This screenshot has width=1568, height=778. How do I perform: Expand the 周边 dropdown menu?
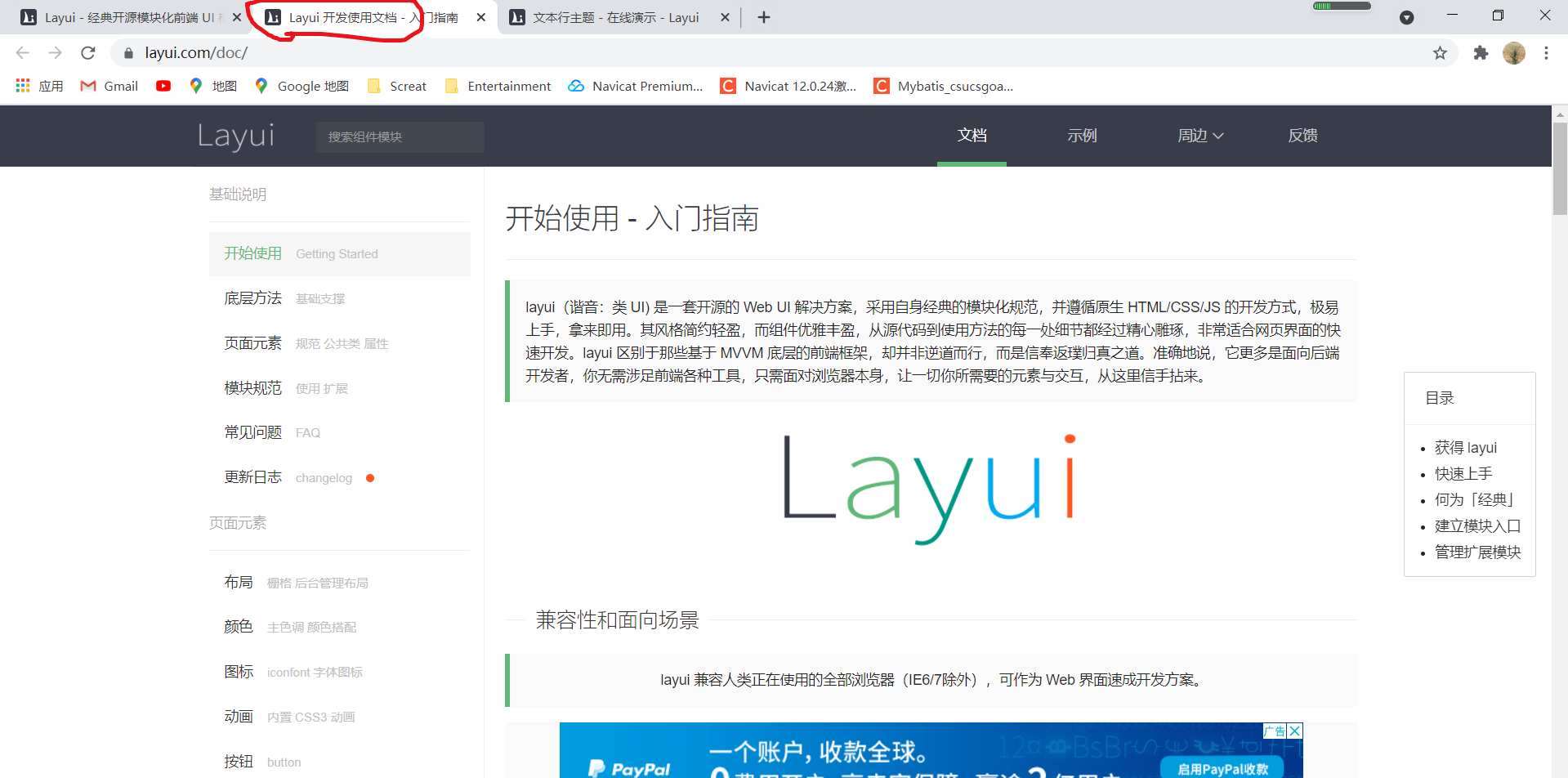click(1199, 136)
